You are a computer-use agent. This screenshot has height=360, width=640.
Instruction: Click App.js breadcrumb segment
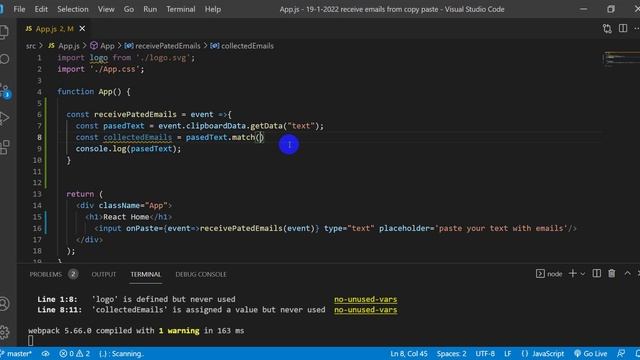[x=64, y=46]
